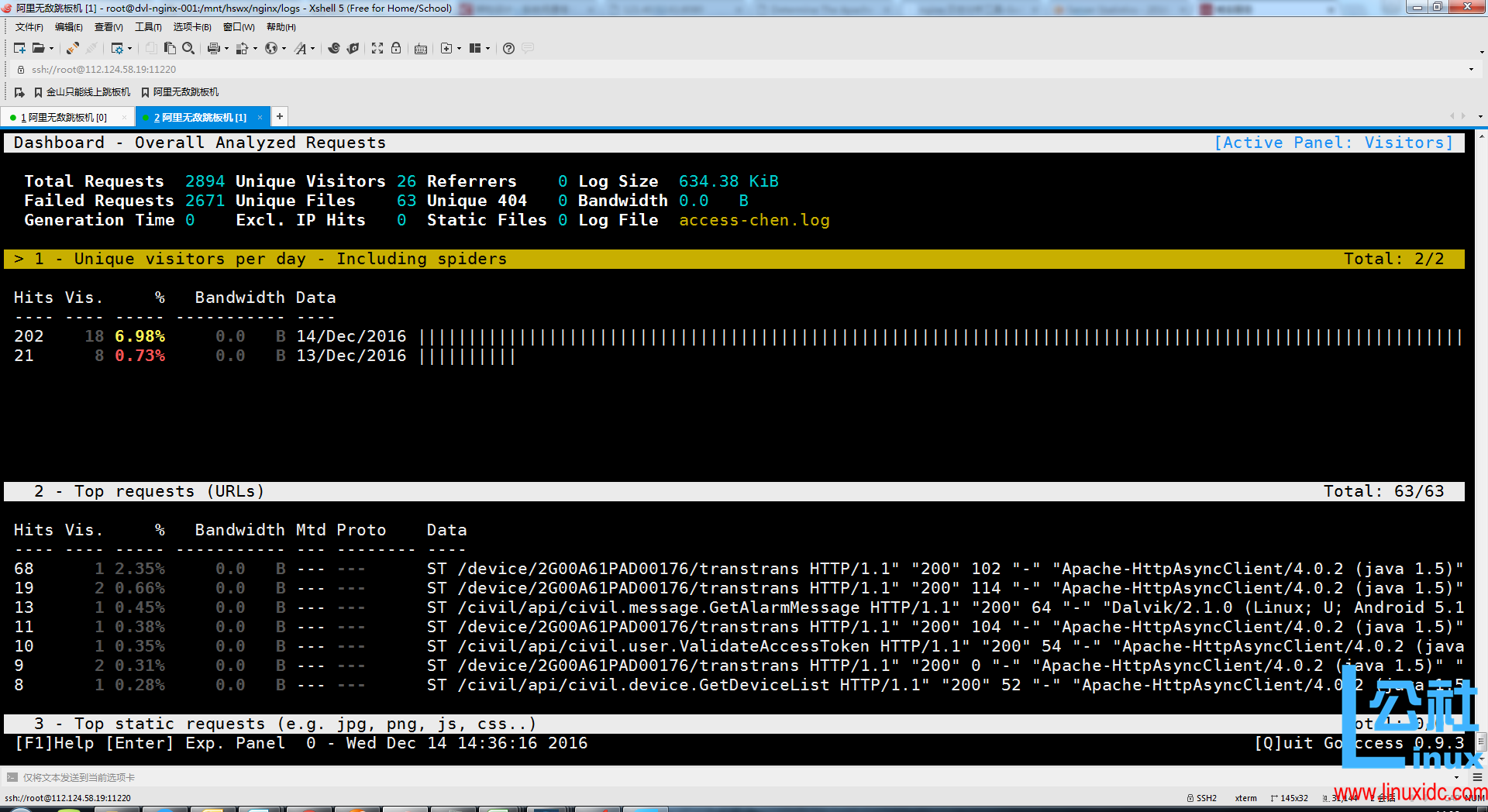Click the virtual keyboard icon

click(x=421, y=49)
